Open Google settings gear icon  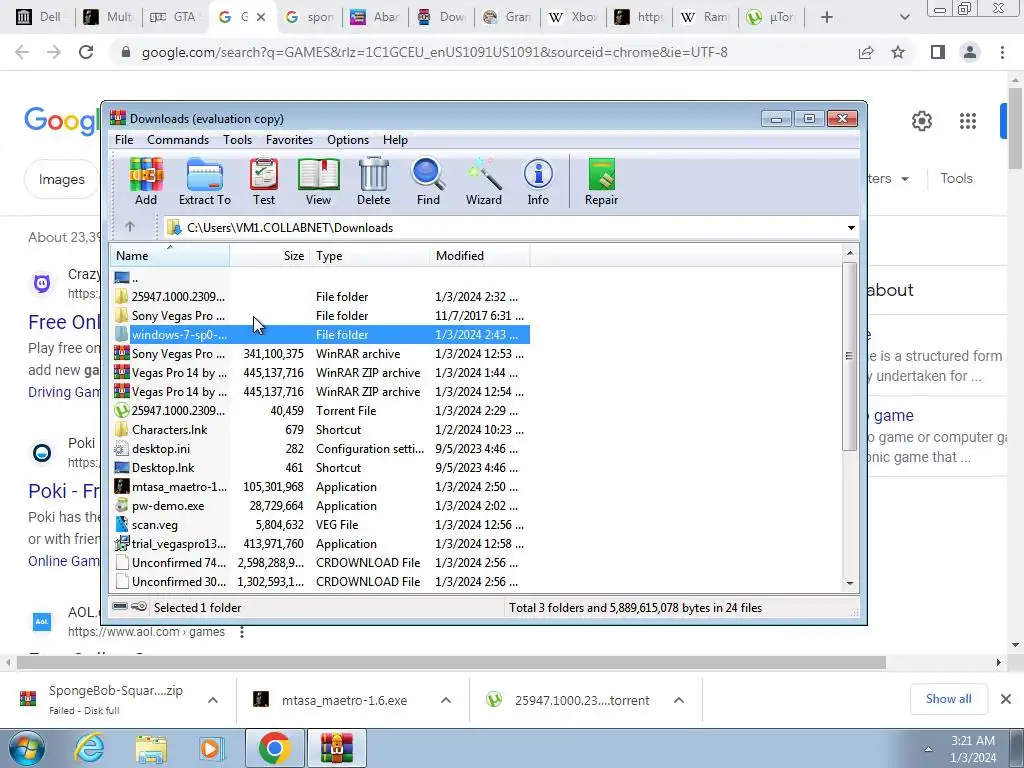pos(921,121)
